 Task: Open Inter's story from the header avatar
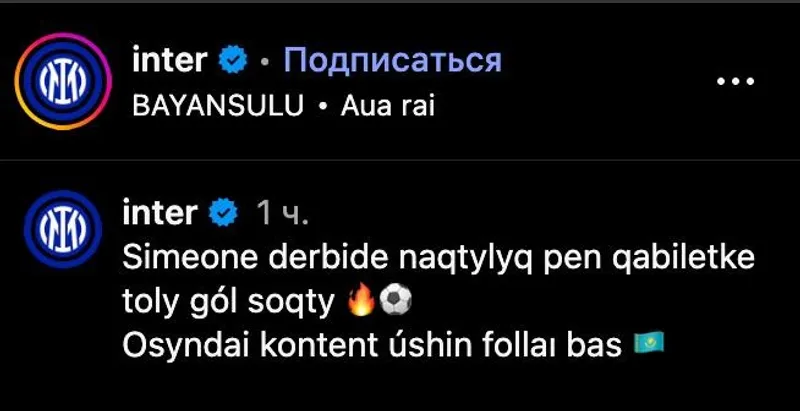point(63,82)
